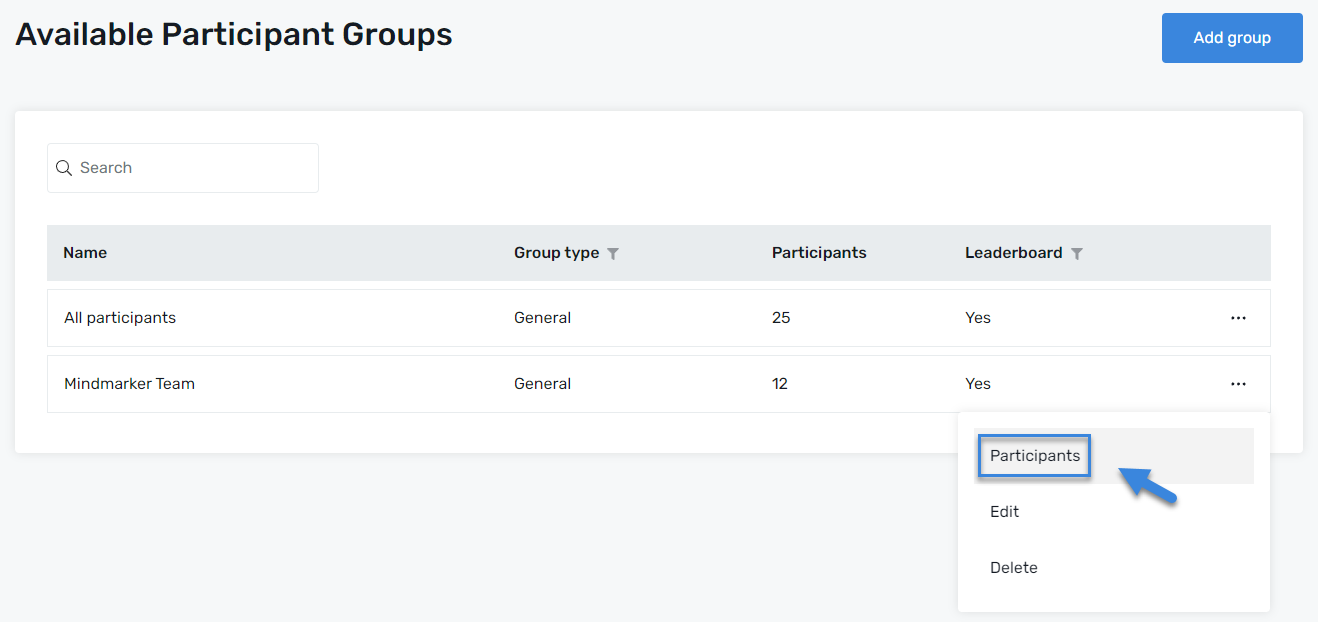The height and width of the screenshot is (622, 1318).
Task: Click the General type in the All participants row
Action: (x=542, y=318)
